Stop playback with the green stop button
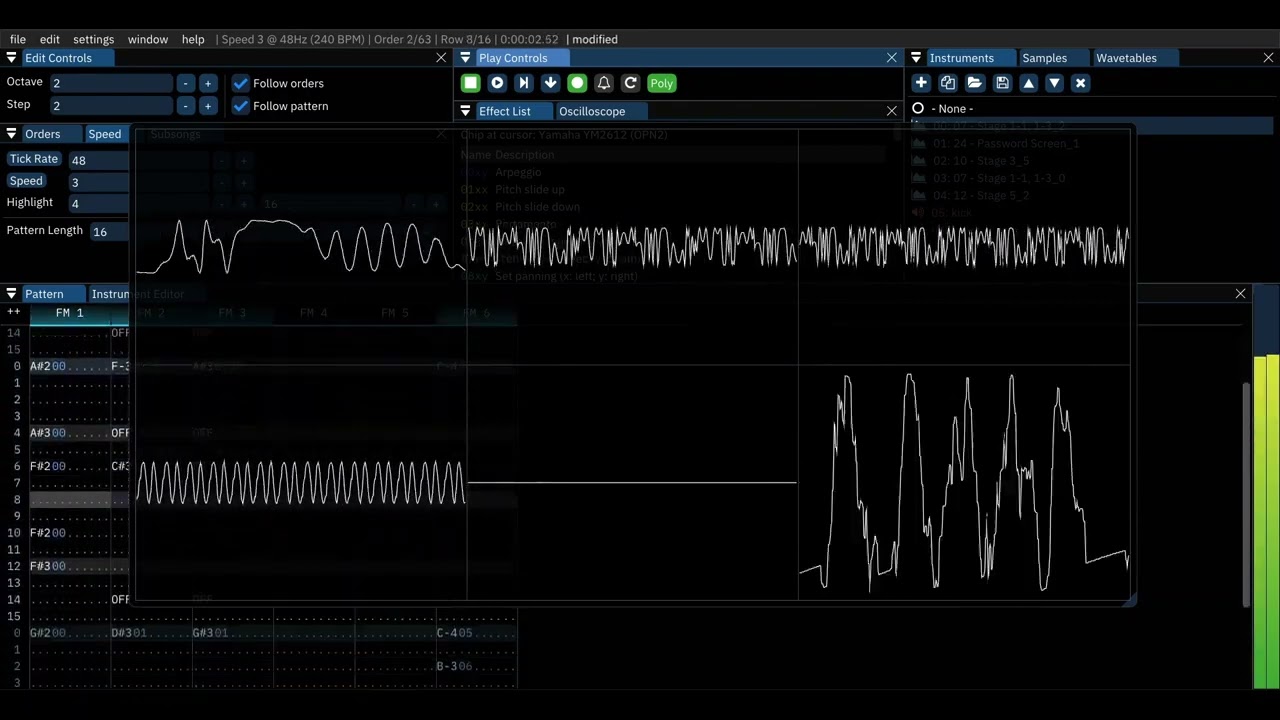1280x720 pixels. [470, 83]
